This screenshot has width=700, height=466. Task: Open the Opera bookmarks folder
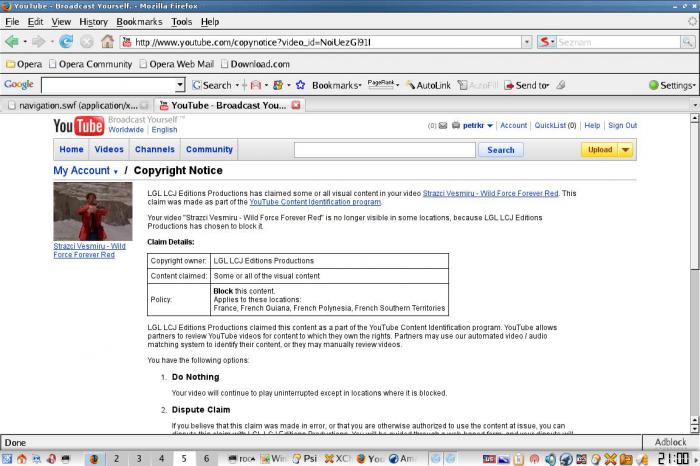coord(24,64)
